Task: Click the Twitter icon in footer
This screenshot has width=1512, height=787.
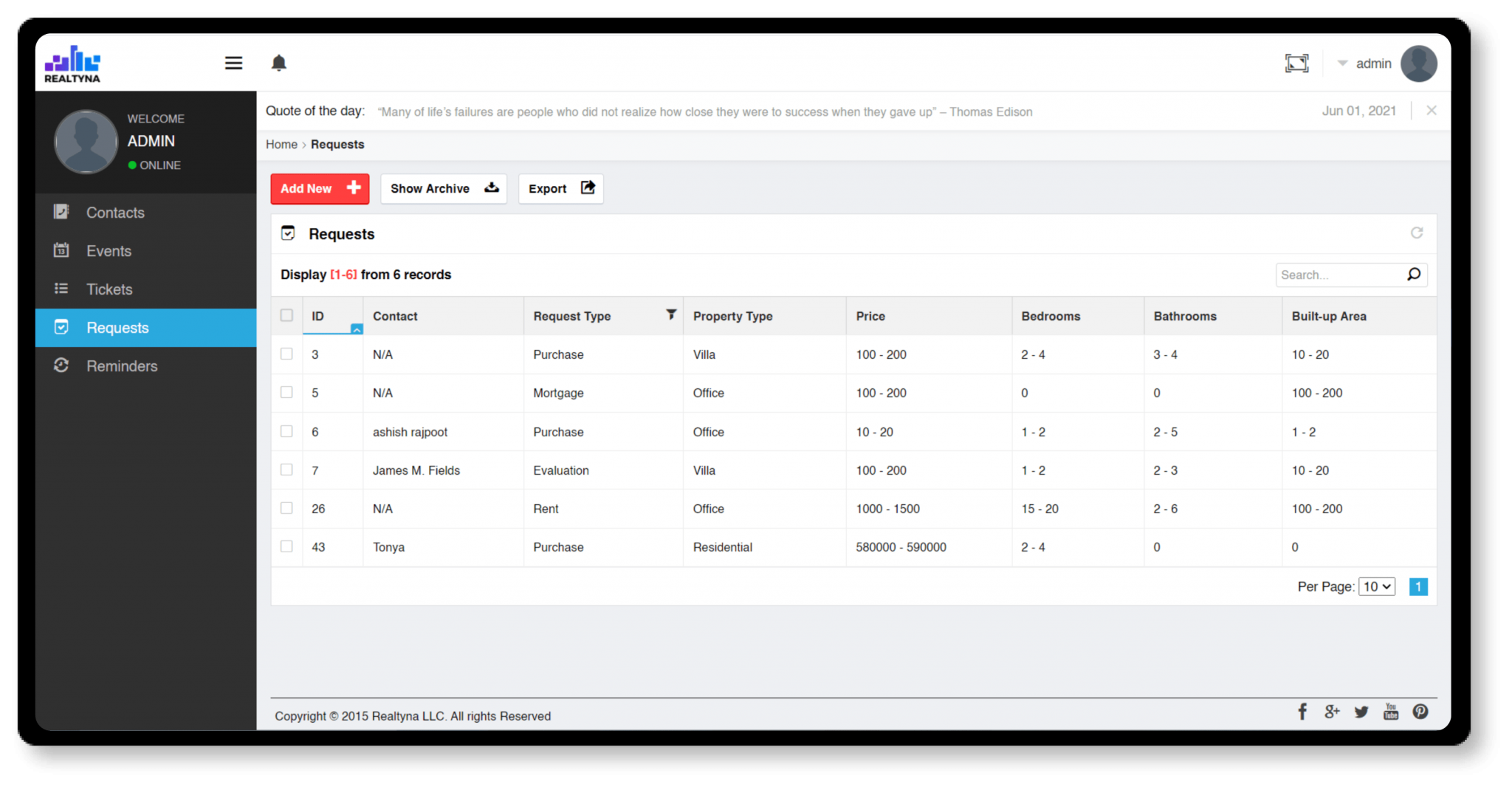Action: pyautogui.click(x=1361, y=711)
